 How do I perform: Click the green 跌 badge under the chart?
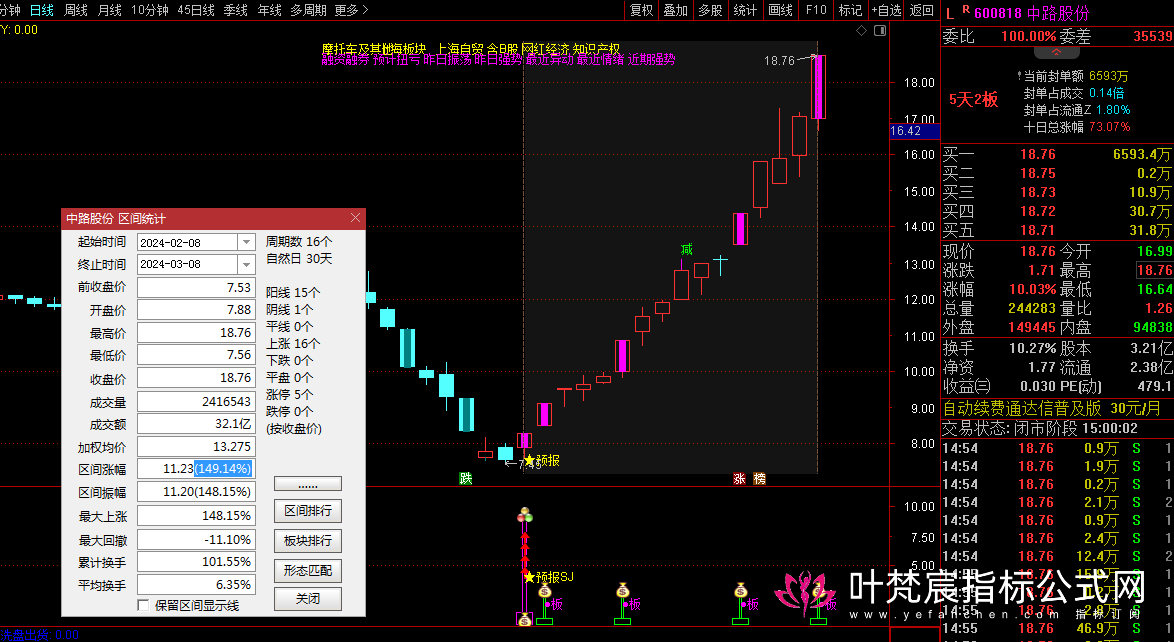[x=466, y=479]
